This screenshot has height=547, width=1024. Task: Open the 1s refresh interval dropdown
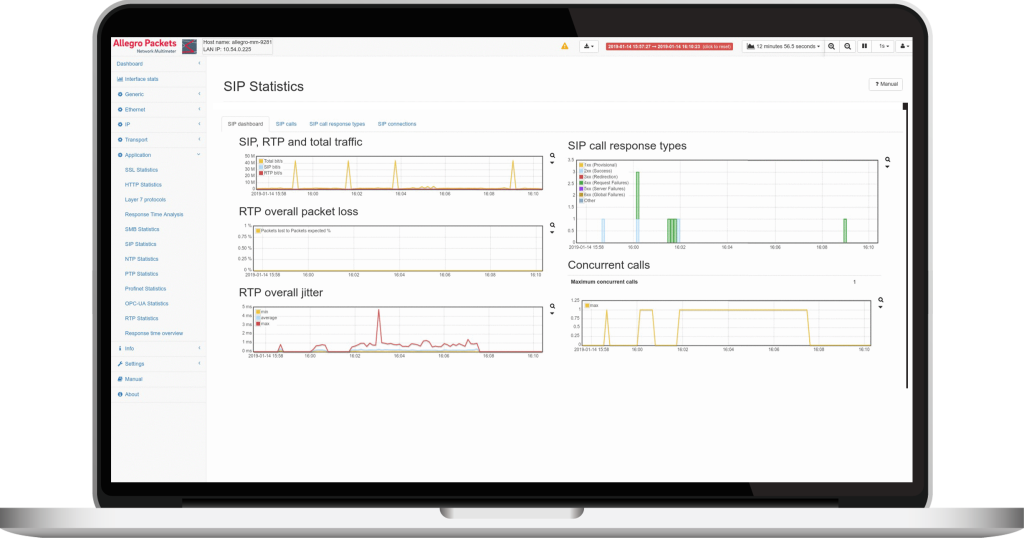pos(883,46)
